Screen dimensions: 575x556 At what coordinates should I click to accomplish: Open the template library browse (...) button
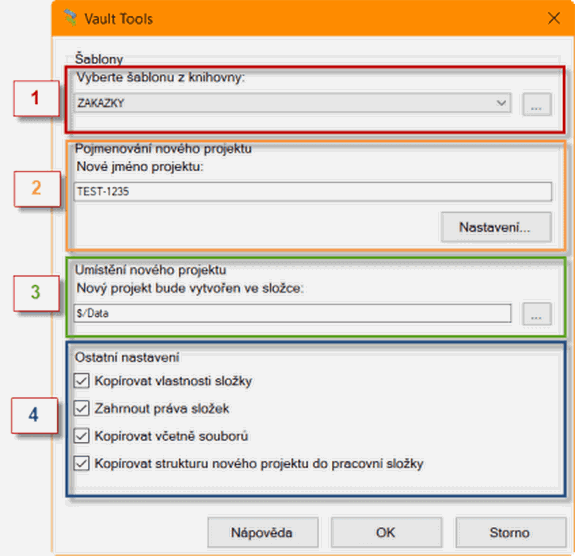tap(536, 105)
